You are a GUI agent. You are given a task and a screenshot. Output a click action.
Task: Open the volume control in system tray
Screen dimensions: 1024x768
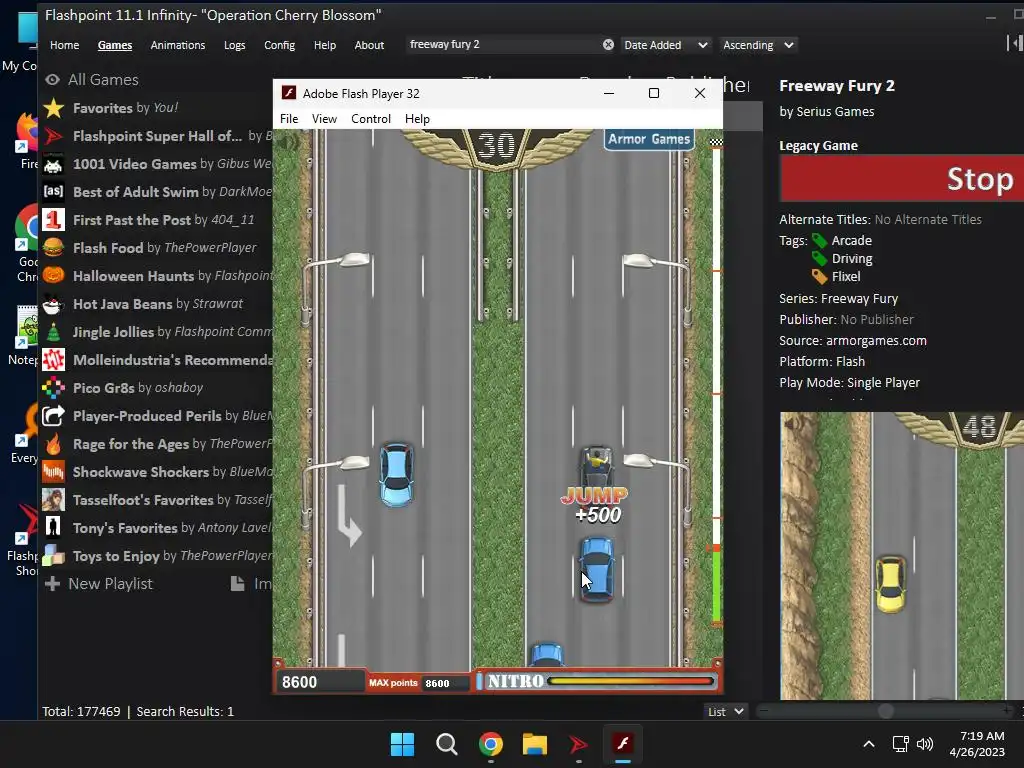coord(925,744)
